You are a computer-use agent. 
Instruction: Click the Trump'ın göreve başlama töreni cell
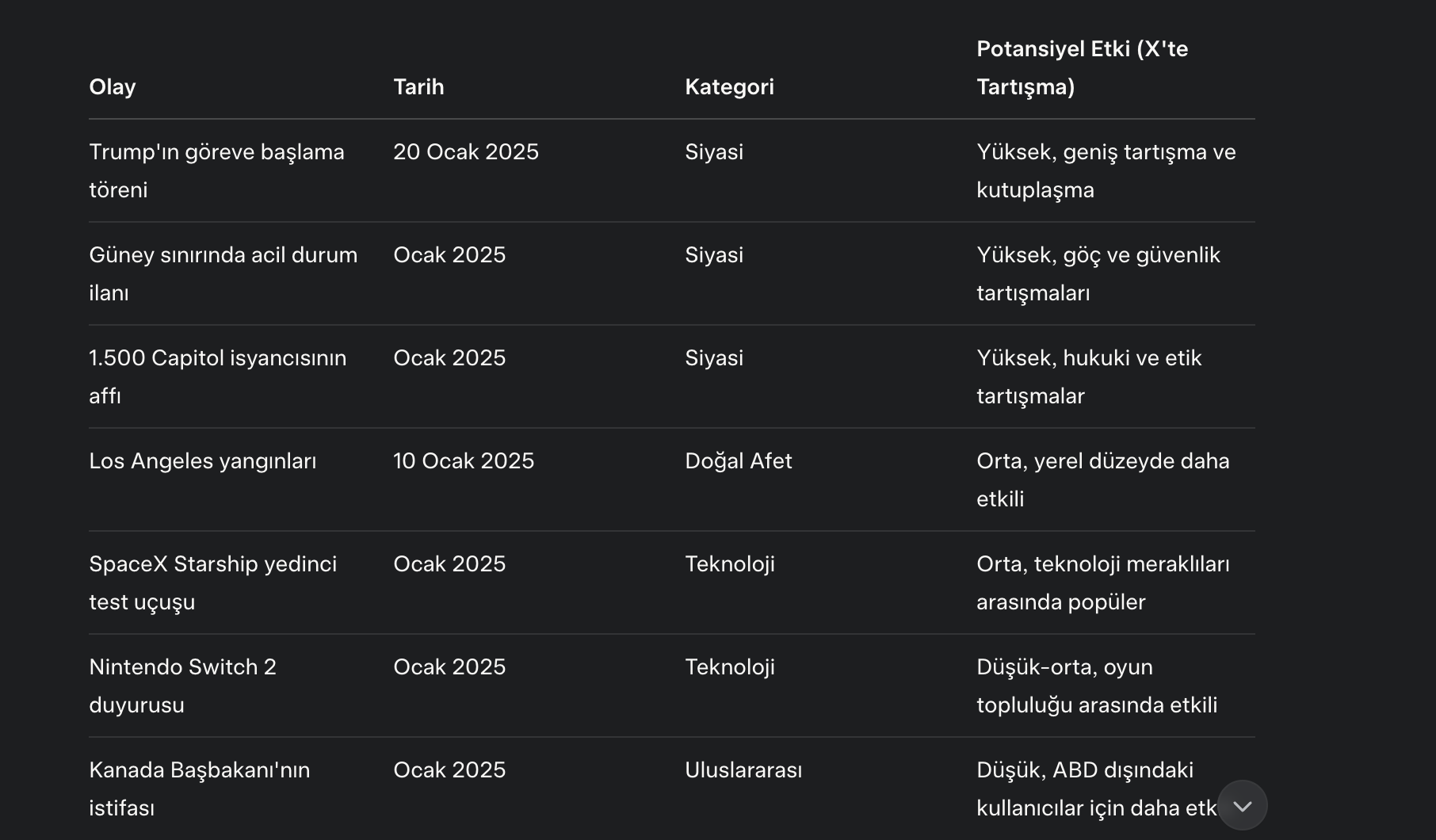pyautogui.click(x=217, y=171)
